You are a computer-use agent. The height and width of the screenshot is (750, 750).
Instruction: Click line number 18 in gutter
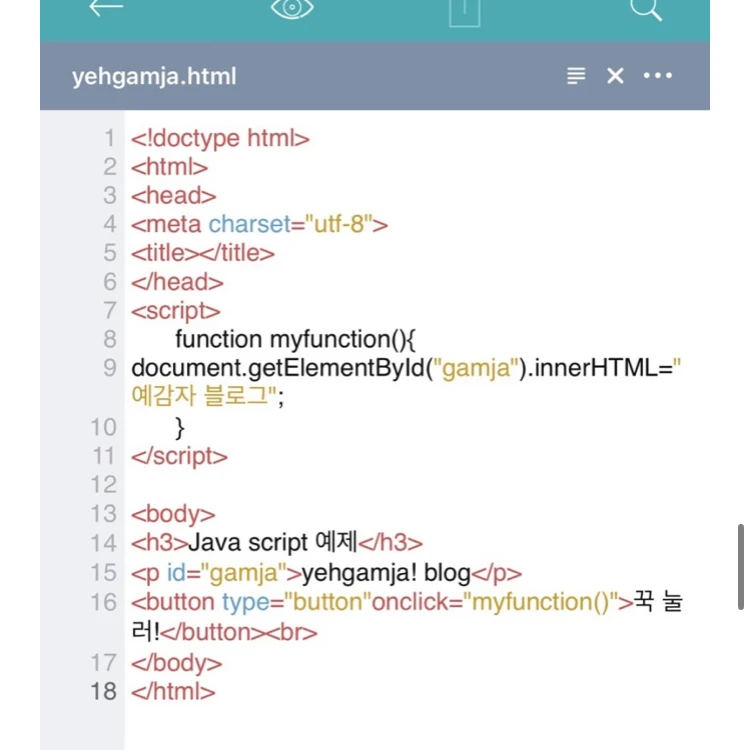click(103, 691)
